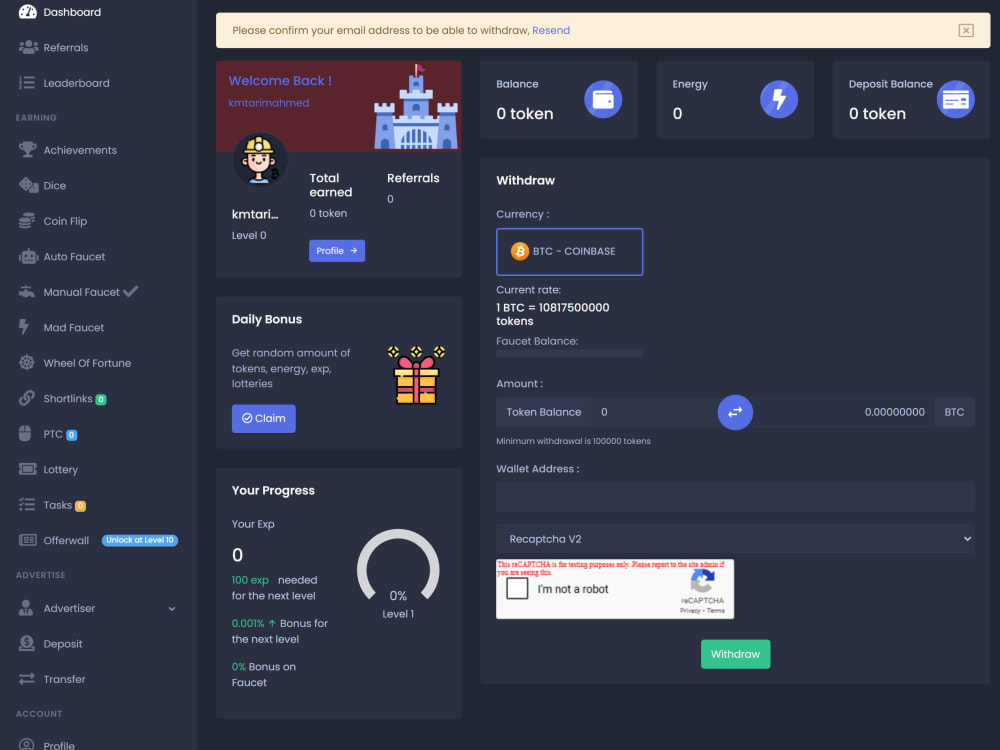The width and height of the screenshot is (1000, 750).
Task: Click the Minimum withdrawal is 100000 tokens note
Action: coord(573,441)
